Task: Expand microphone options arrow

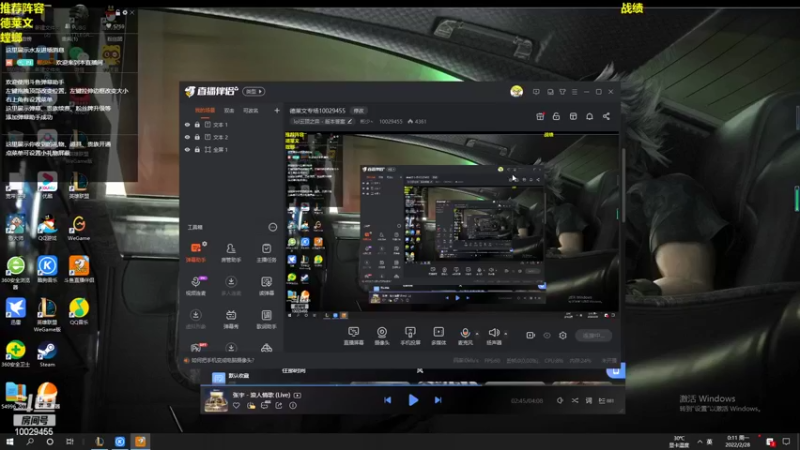Action: [477, 334]
